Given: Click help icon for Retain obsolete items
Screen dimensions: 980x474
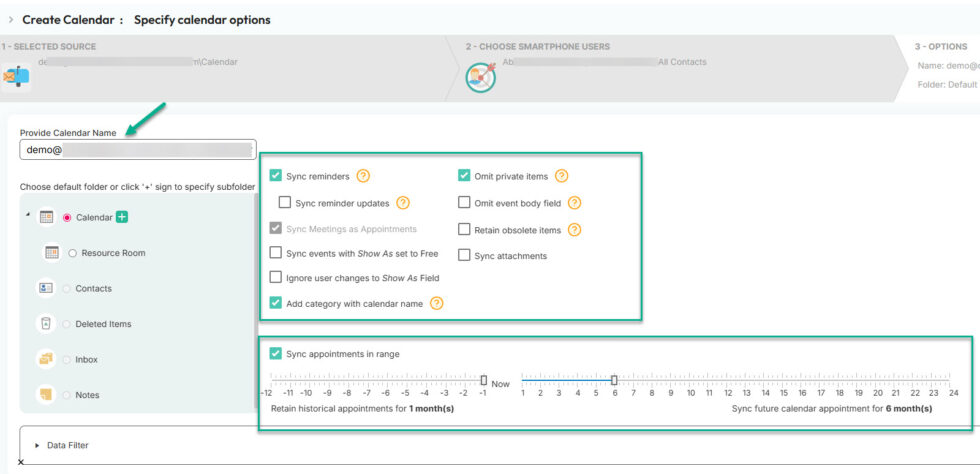Looking at the screenshot, I should tap(574, 229).
